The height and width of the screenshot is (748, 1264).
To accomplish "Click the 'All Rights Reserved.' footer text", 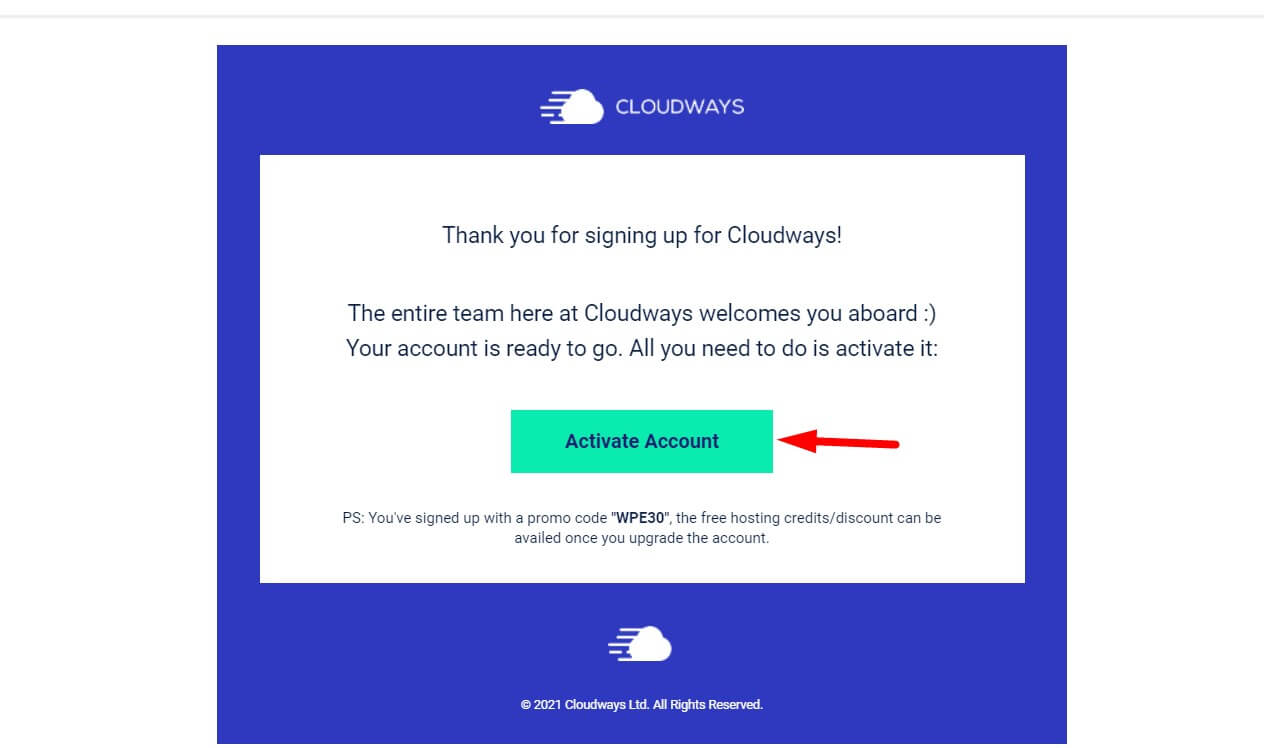I will [708, 705].
